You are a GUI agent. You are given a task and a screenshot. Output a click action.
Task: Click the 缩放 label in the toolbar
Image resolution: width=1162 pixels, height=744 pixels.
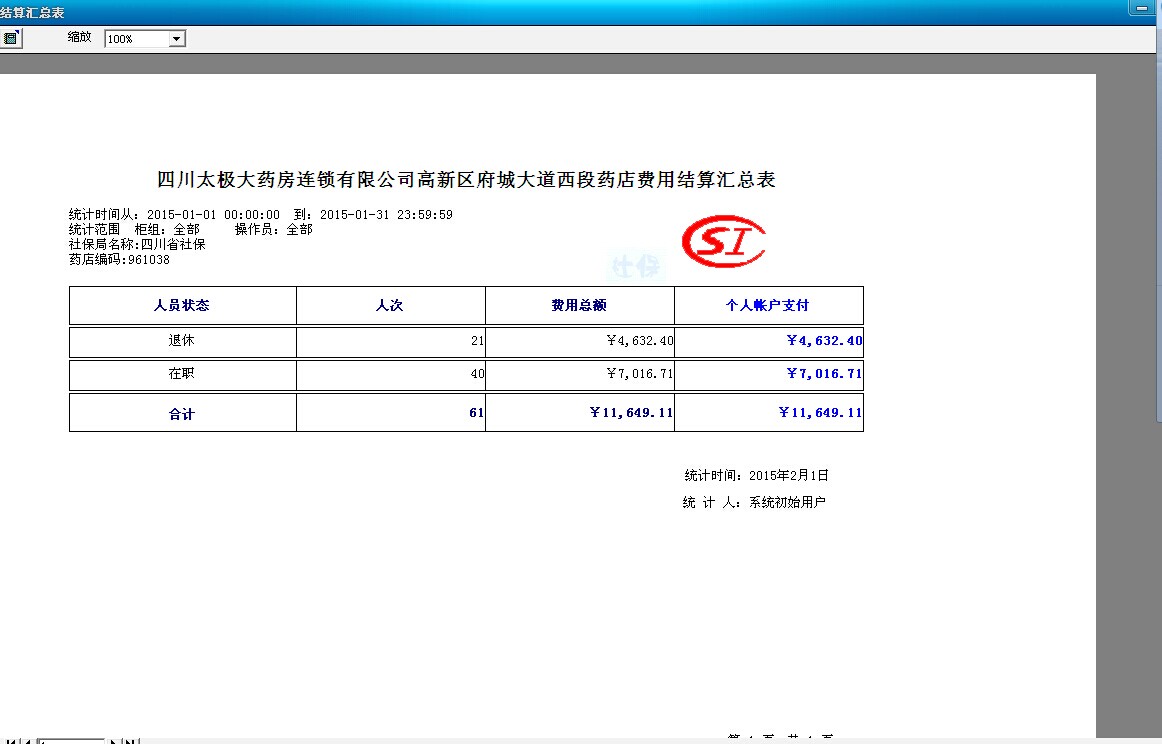pyautogui.click(x=79, y=37)
